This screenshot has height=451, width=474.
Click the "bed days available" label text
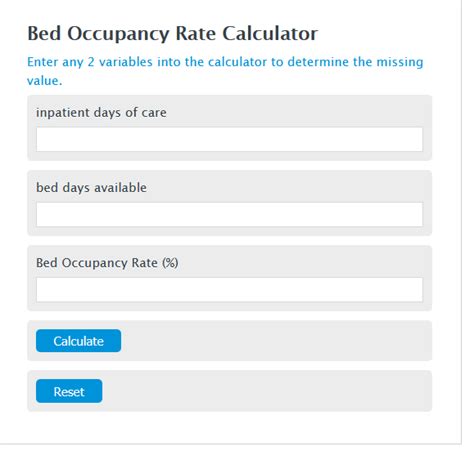coord(91,188)
